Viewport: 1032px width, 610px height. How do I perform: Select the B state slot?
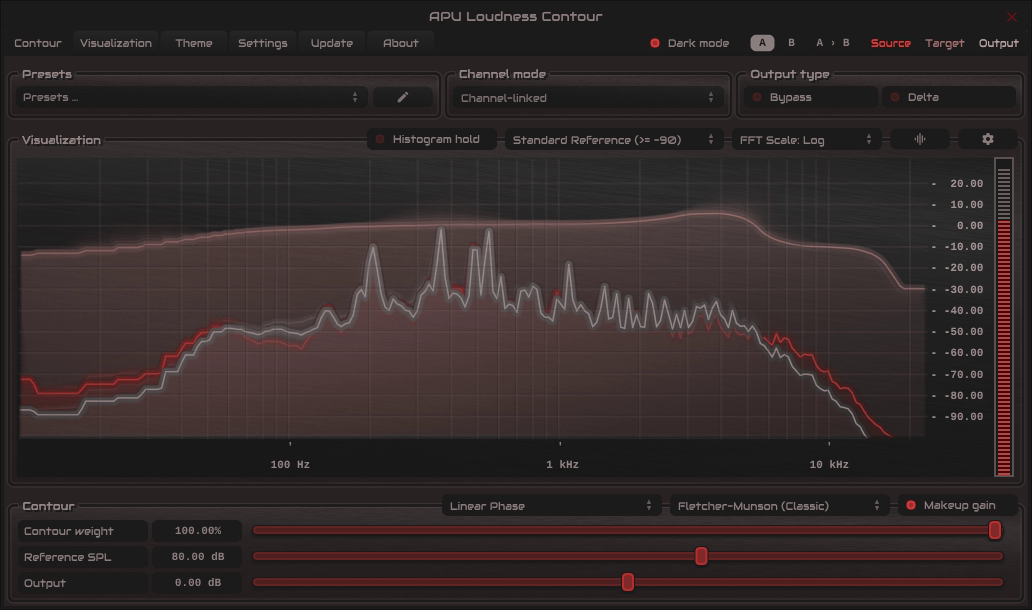point(791,43)
